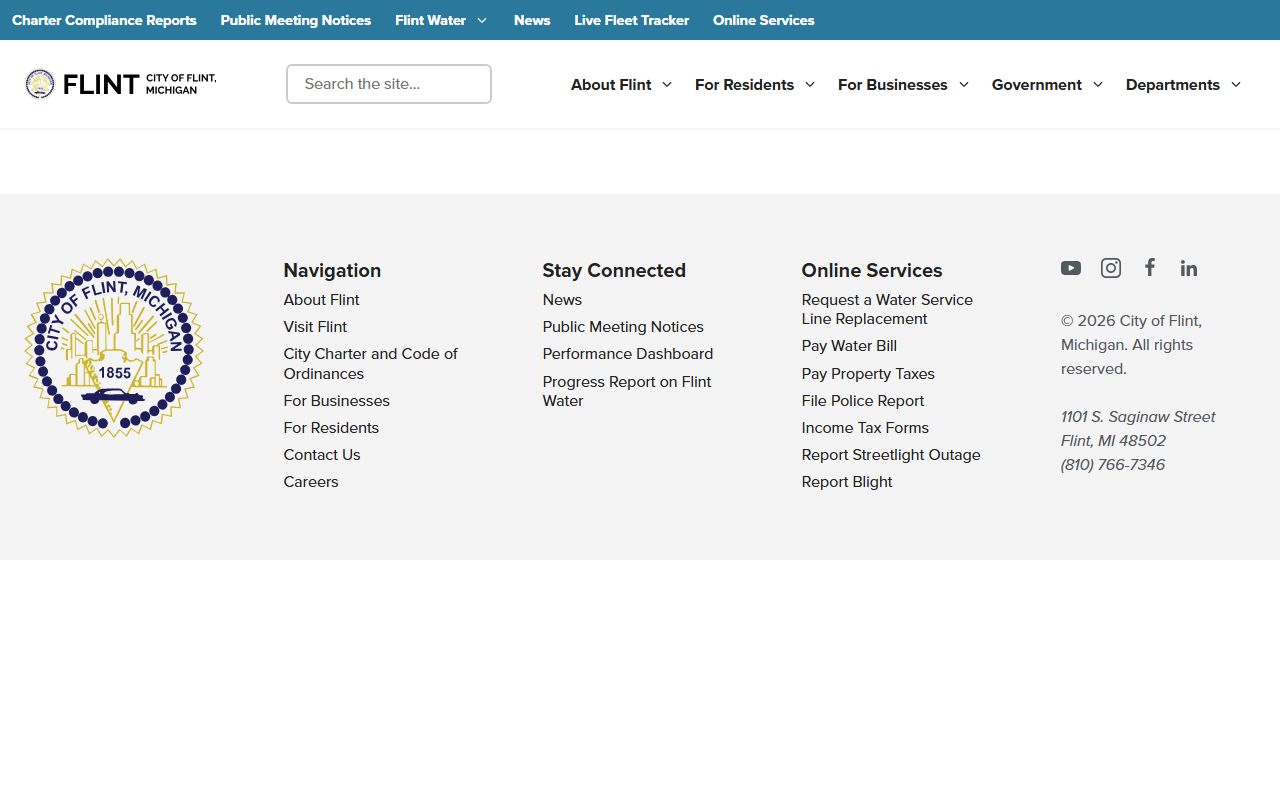Open Progress Report on Flint Water
This screenshot has height=800, width=1280.
pos(627,391)
